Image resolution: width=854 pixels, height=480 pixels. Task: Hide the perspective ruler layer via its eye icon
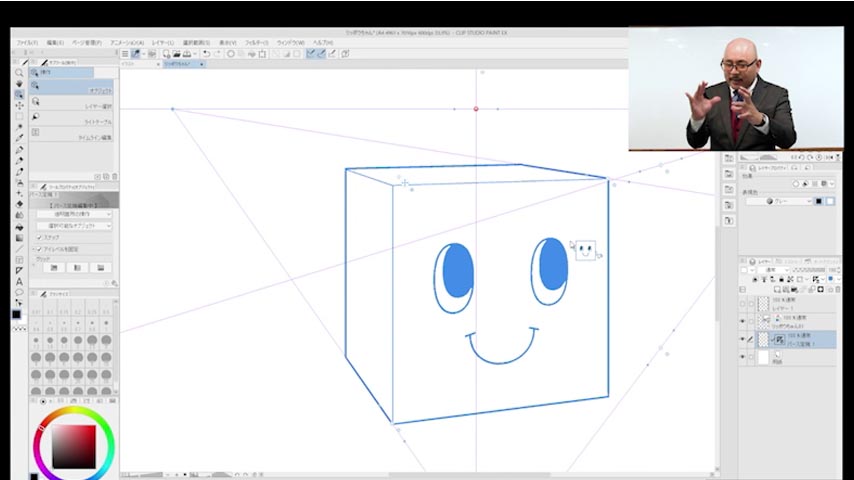(743, 339)
